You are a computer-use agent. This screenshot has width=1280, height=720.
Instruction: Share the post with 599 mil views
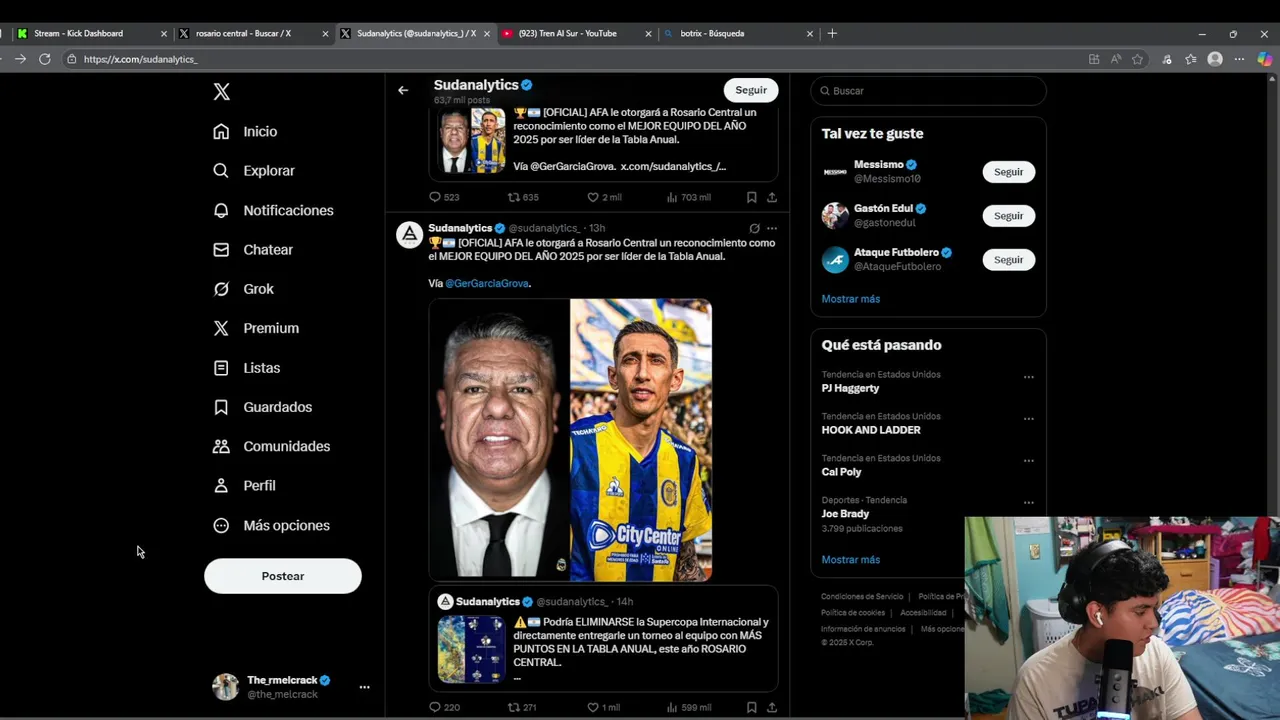coord(772,707)
